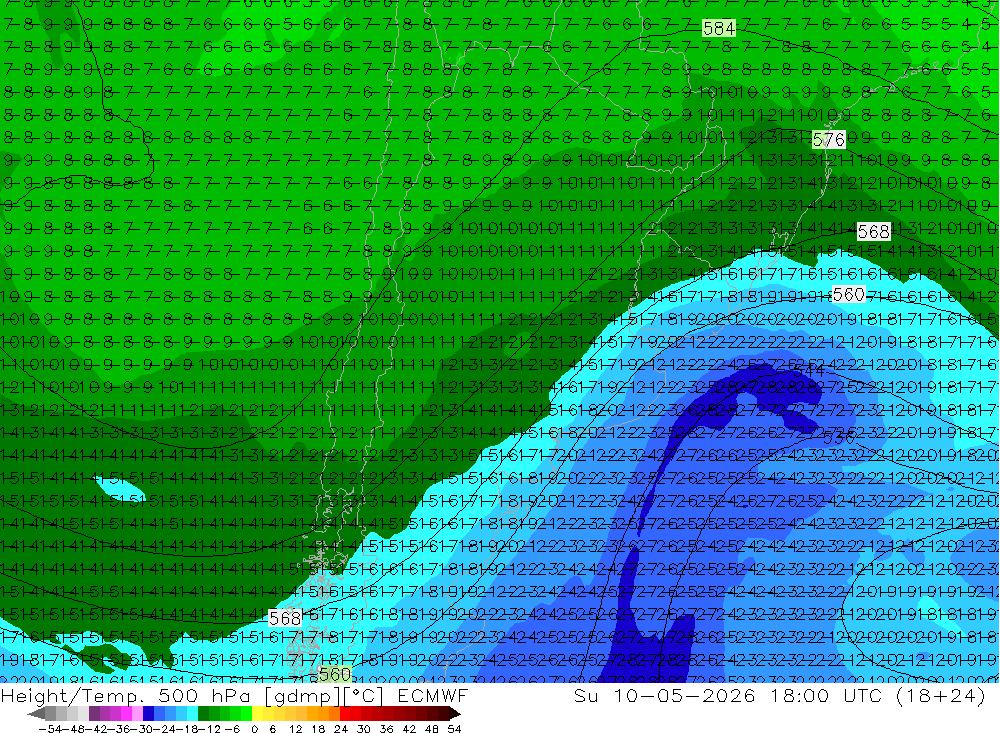
Task: Click the '-54' legend value
Action: click(50, 729)
